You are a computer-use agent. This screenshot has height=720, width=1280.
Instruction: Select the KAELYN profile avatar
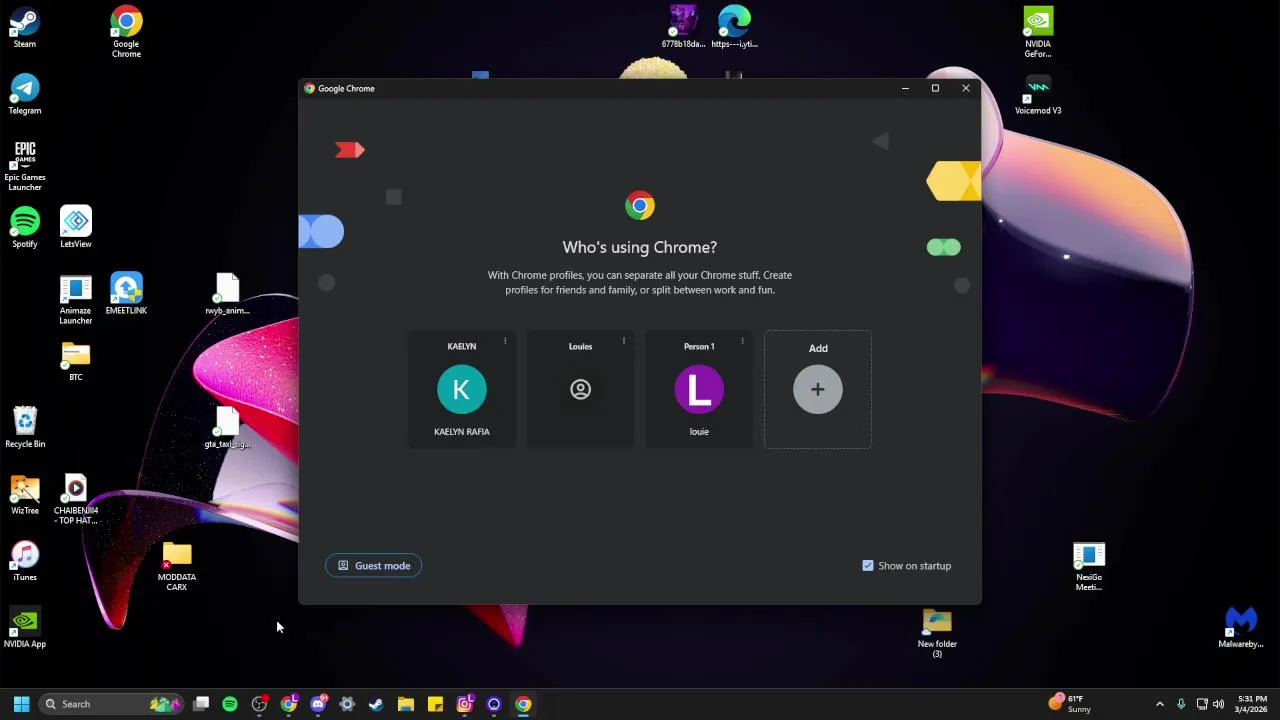(462, 390)
